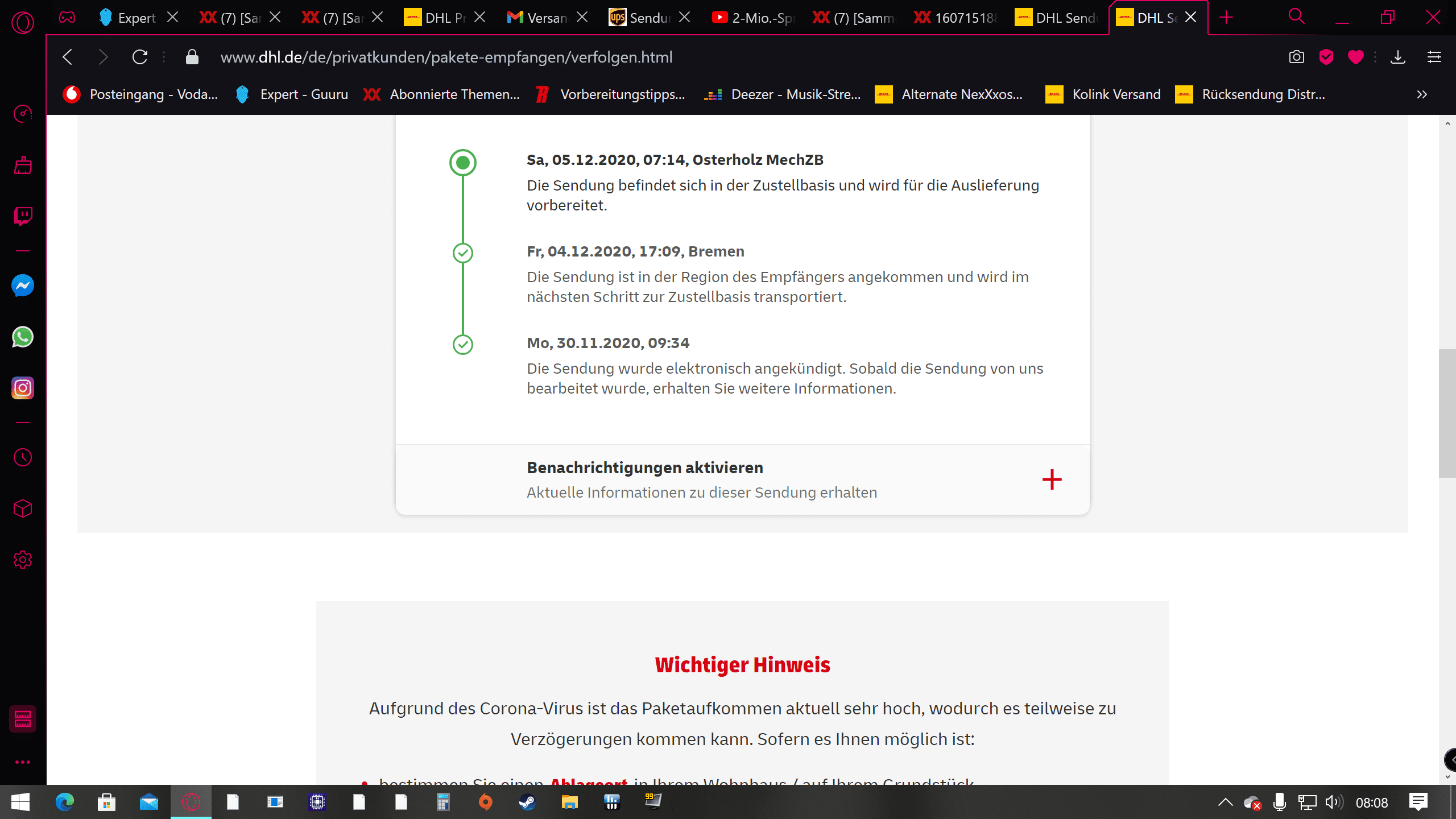The width and height of the screenshot is (1456, 819).
Task: Open the Instagram sidebar panel
Action: coord(23,388)
